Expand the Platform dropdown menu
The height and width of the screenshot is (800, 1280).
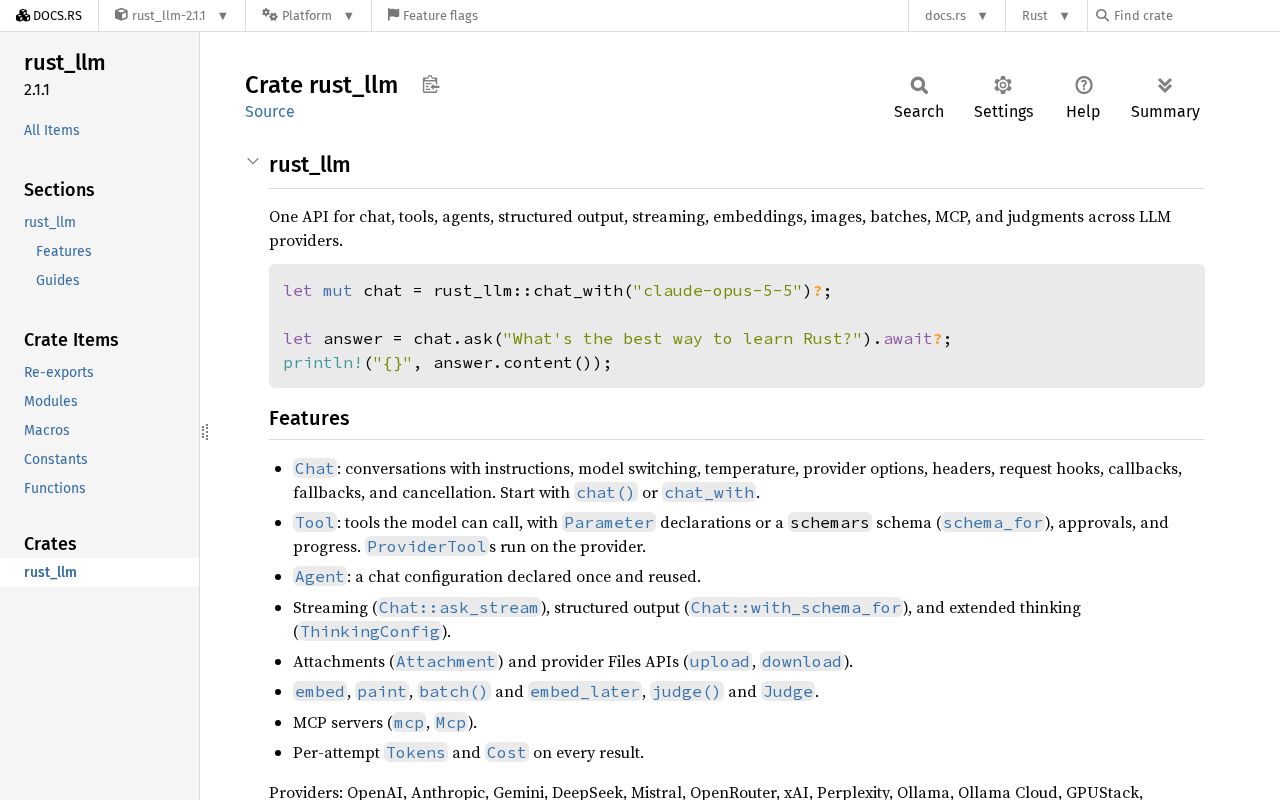pos(308,15)
